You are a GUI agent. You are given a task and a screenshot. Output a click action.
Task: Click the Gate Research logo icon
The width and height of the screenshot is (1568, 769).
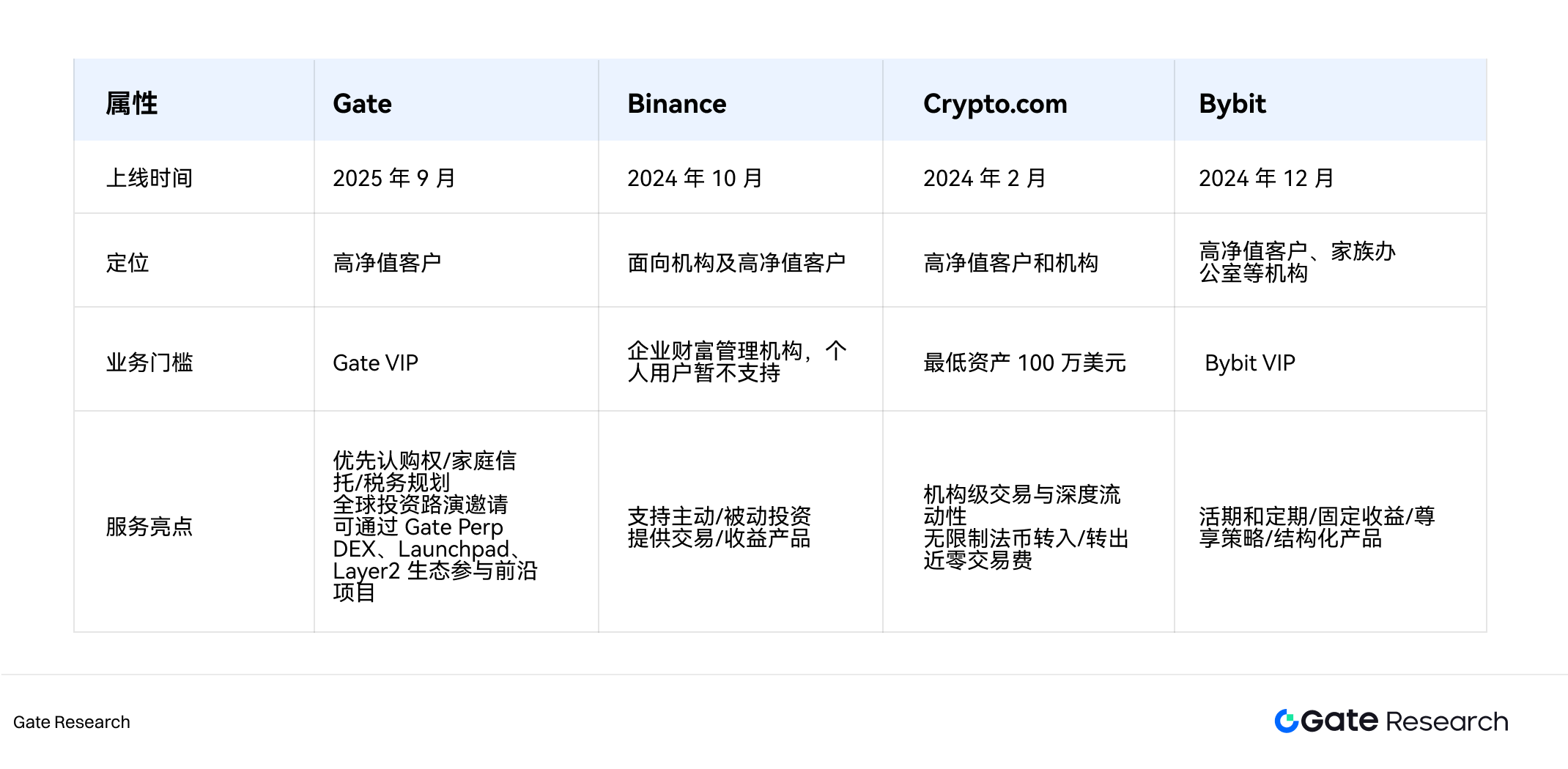[x=1286, y=721]
